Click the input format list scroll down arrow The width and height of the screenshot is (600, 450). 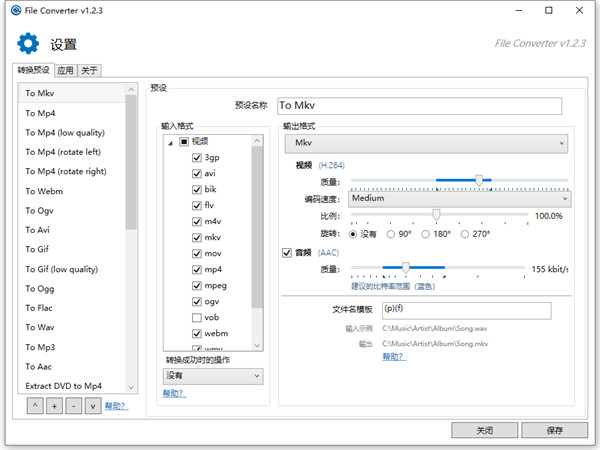(x=258, y=345)
